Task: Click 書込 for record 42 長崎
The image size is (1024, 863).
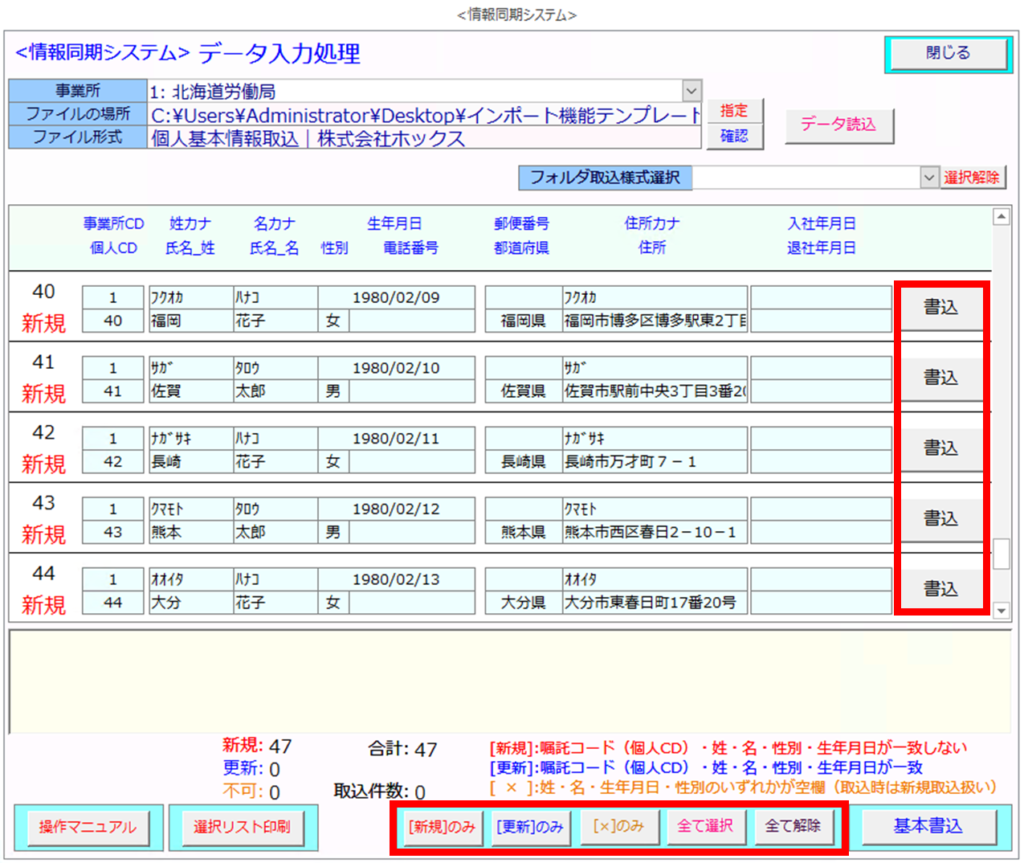Action: coord(939,448)
